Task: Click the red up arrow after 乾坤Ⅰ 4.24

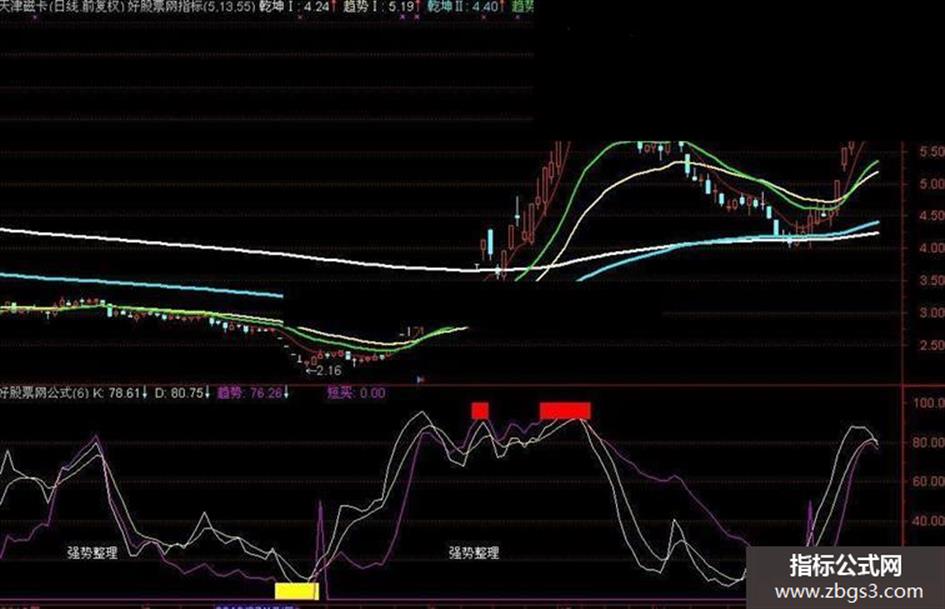Action: point(333,7)
